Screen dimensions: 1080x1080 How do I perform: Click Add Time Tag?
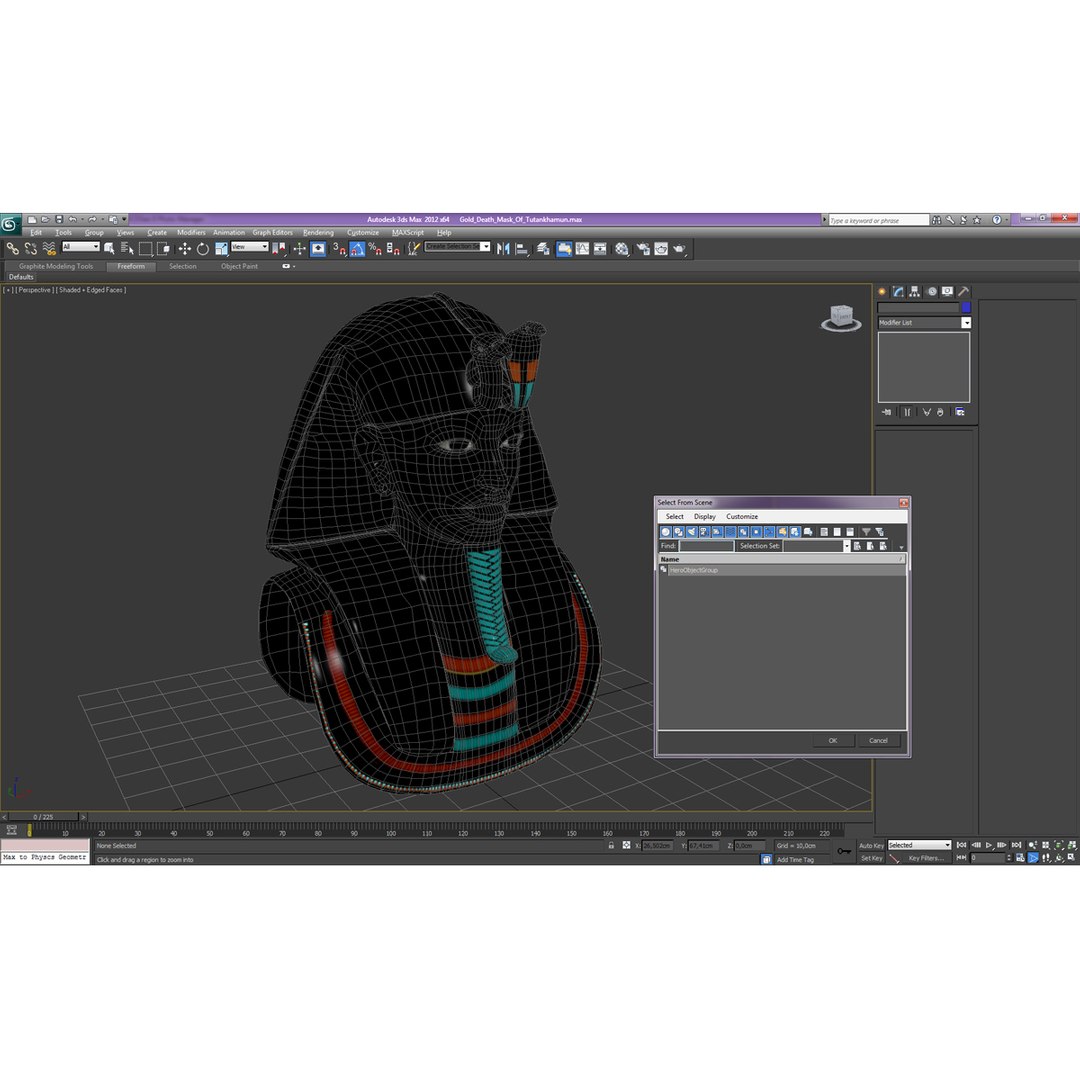[x=795, y=860]
